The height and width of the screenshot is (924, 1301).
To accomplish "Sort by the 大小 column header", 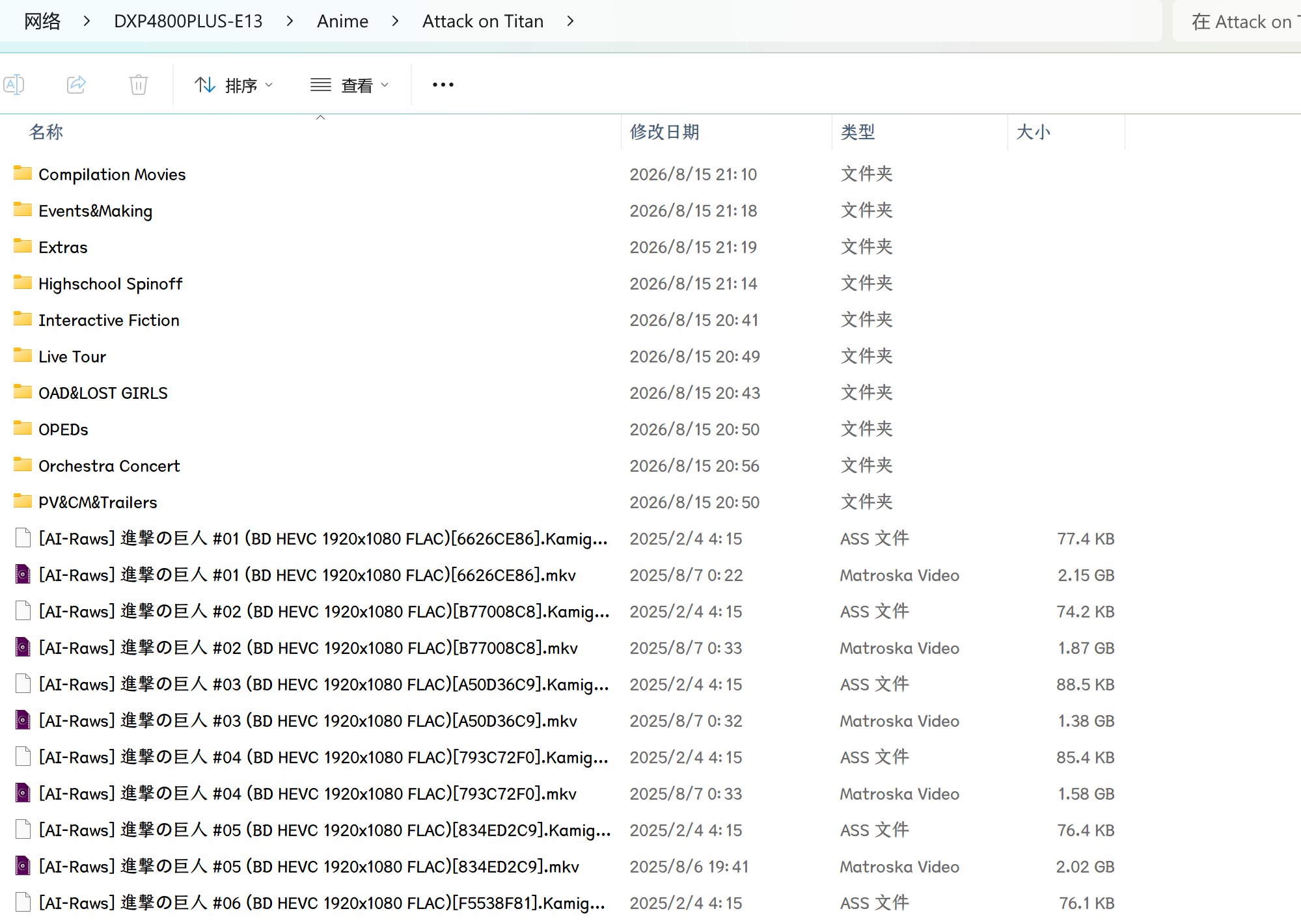I will tap(1034, 132).
